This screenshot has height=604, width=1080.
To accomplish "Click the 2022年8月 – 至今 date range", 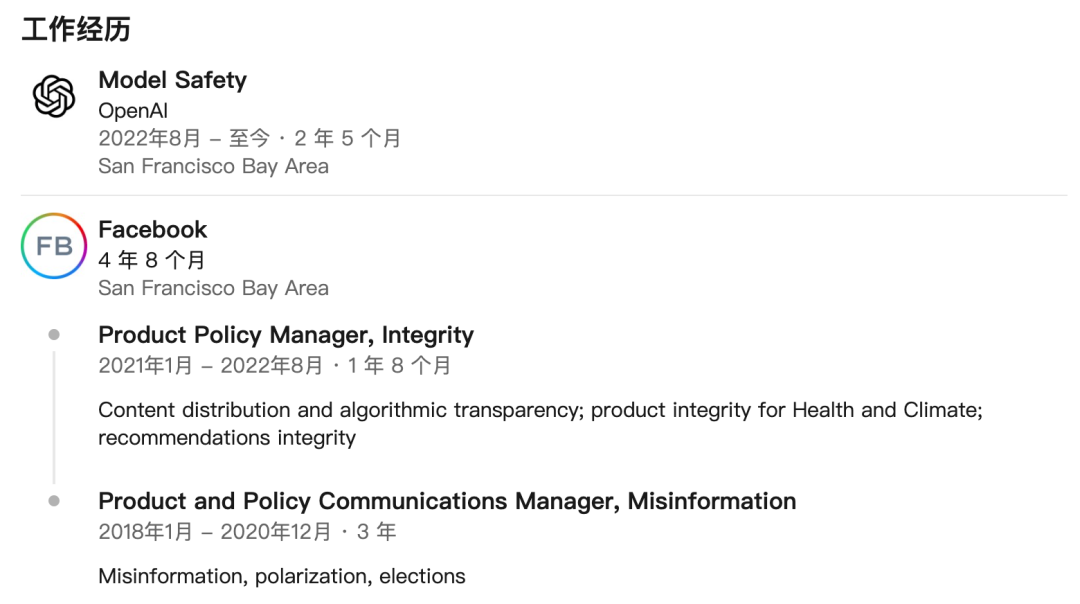I will coord(249,138).
